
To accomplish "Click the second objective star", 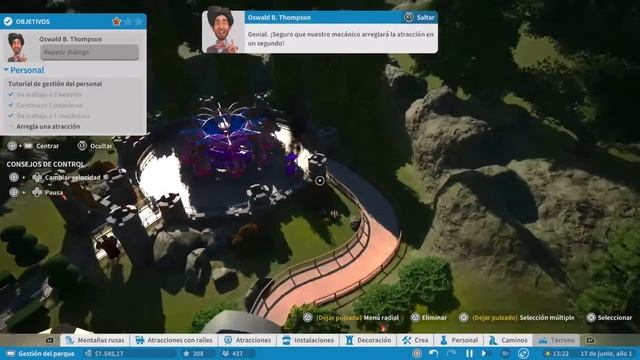I will (x=128, y=21).
